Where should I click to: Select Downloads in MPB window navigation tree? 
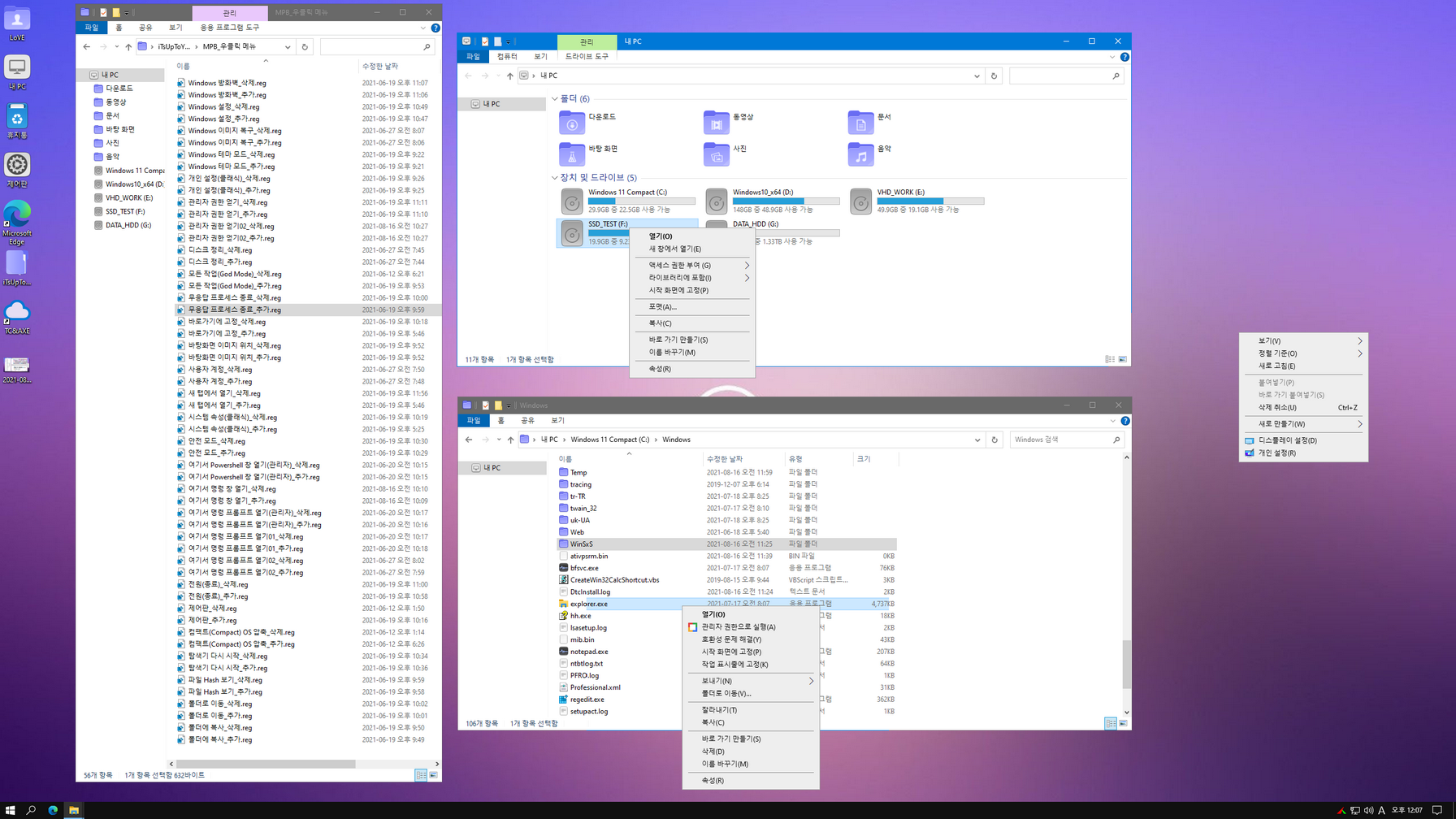119,89
